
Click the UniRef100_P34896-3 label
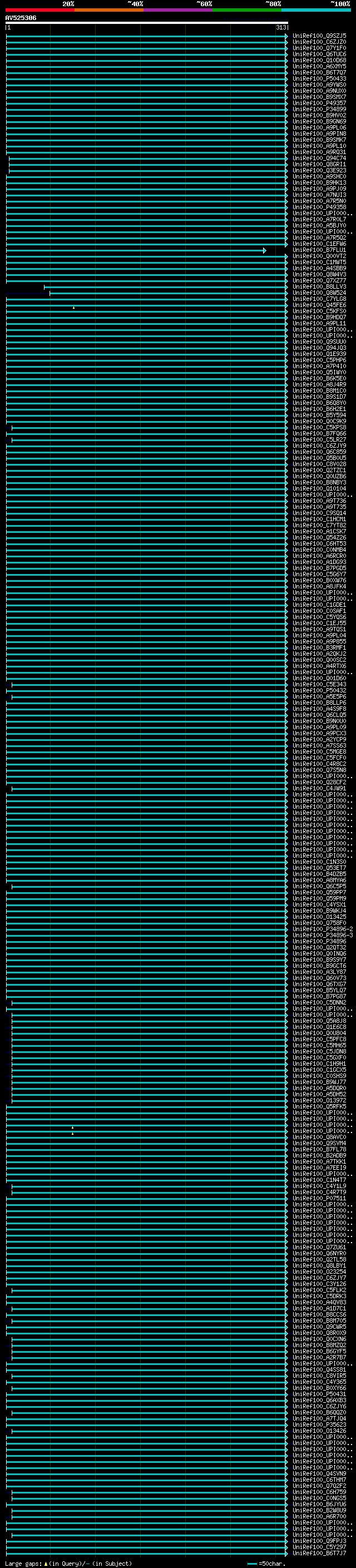click(323, 936)
